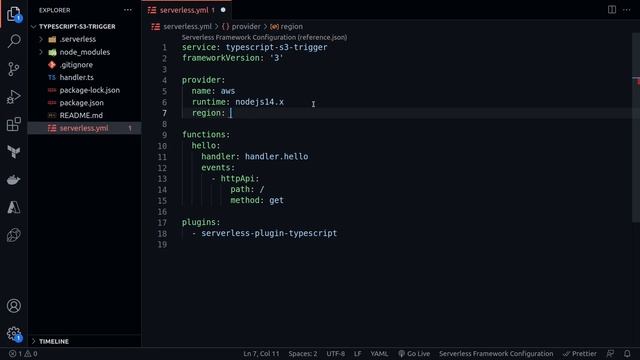Click frameworkVersion: '3' on line 2
The height and width of the screenshot is (360, 640).
(x=232, y=58)
